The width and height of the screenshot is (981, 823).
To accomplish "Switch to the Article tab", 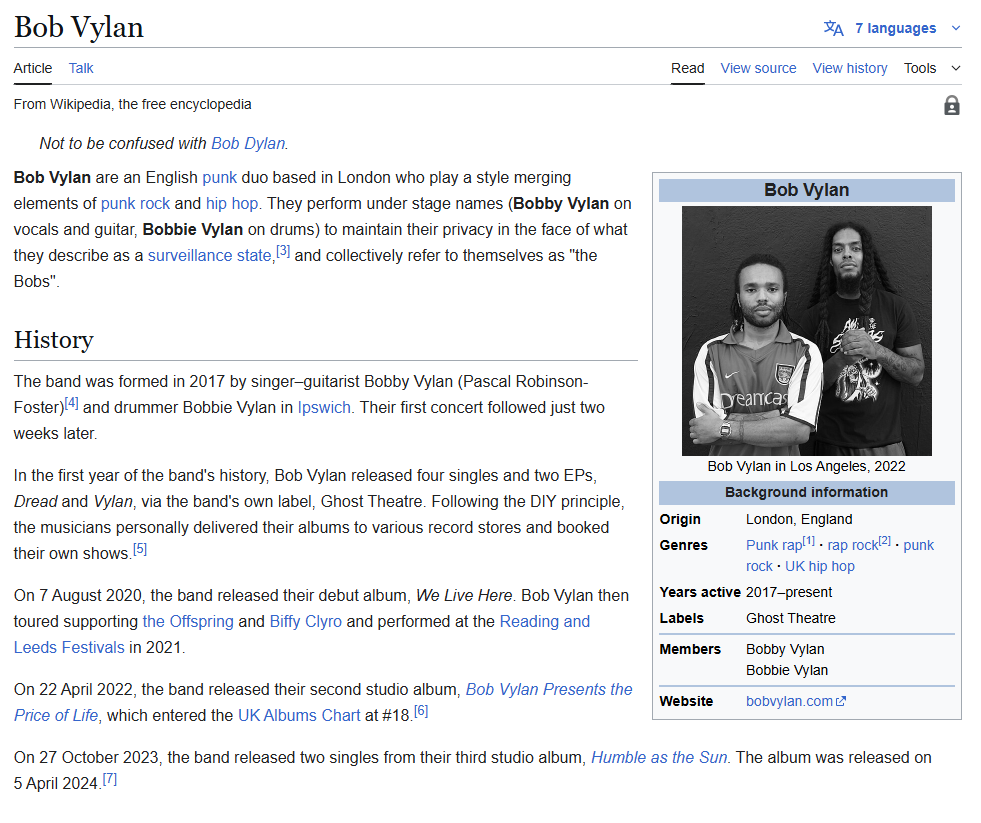I will pyautogui.click(x=33, y=68).
